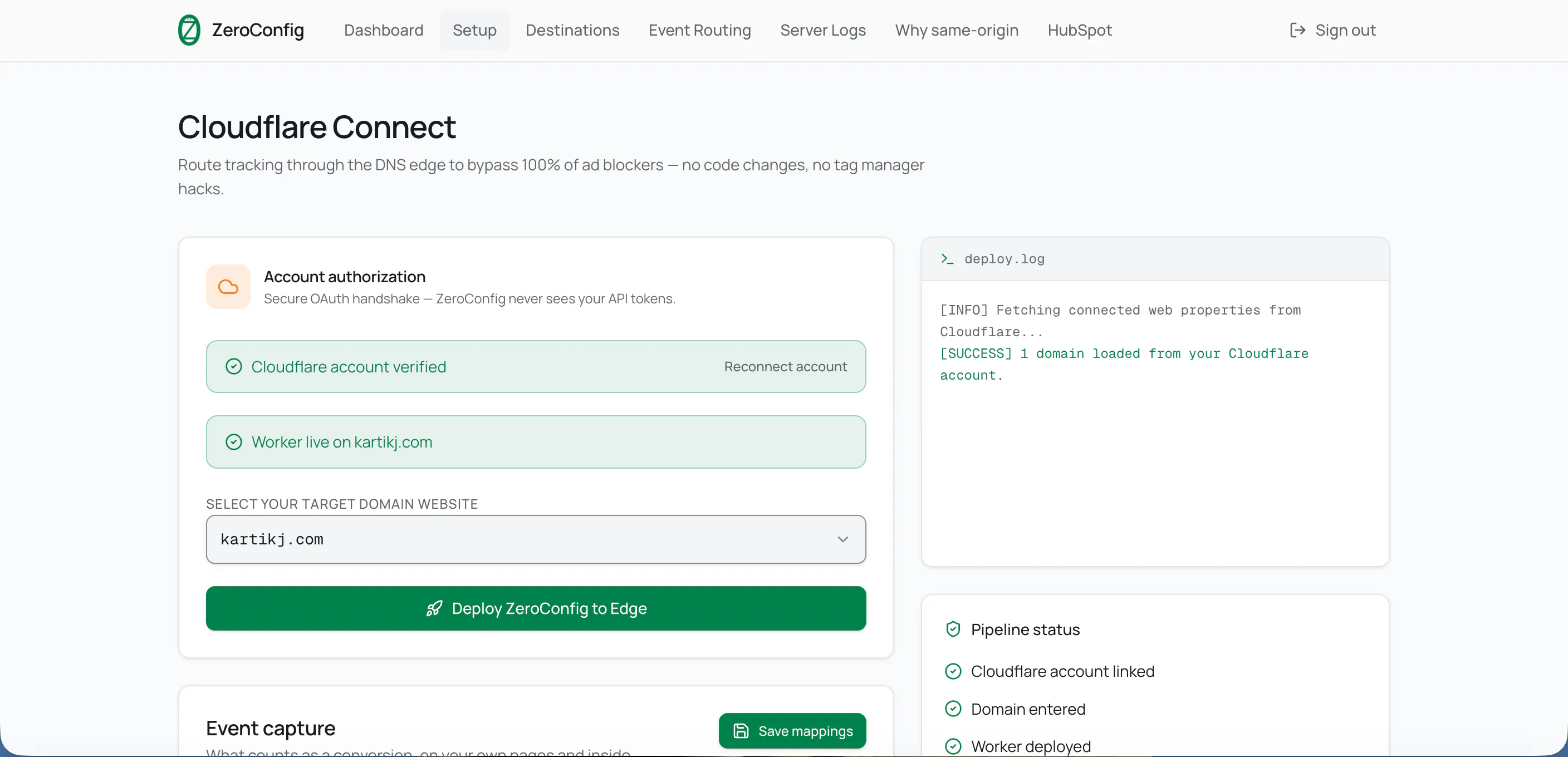
Task: Open the Why same-origin page
Action: pos(956,30)
